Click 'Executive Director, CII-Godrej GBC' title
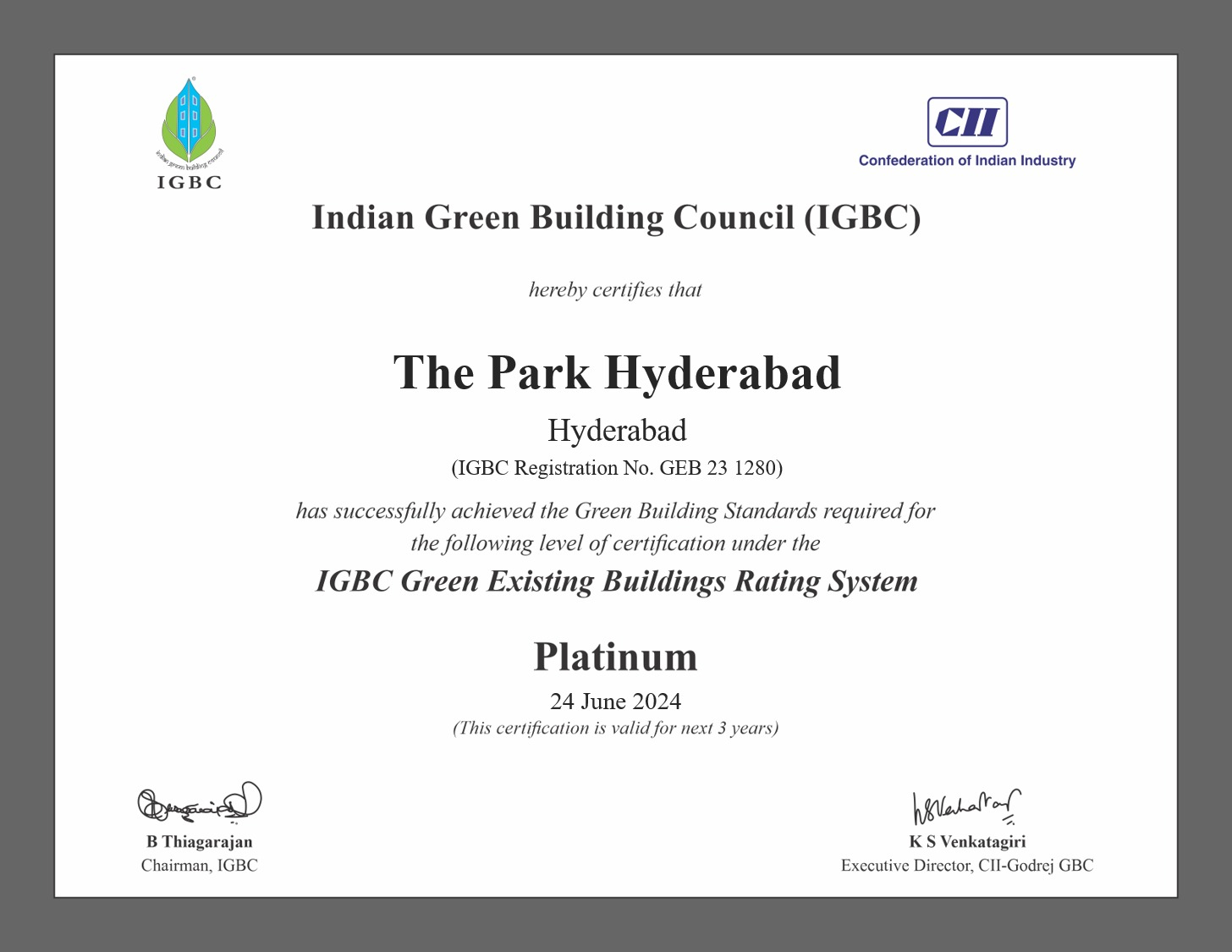 (x=967, y=865)
